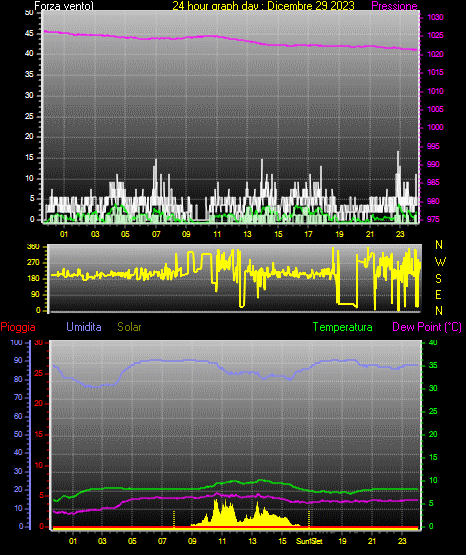This screenshot has width=466, height=555.
Task: Click the 80 value on blue humidity axis
Action: [x=18, y=379]
